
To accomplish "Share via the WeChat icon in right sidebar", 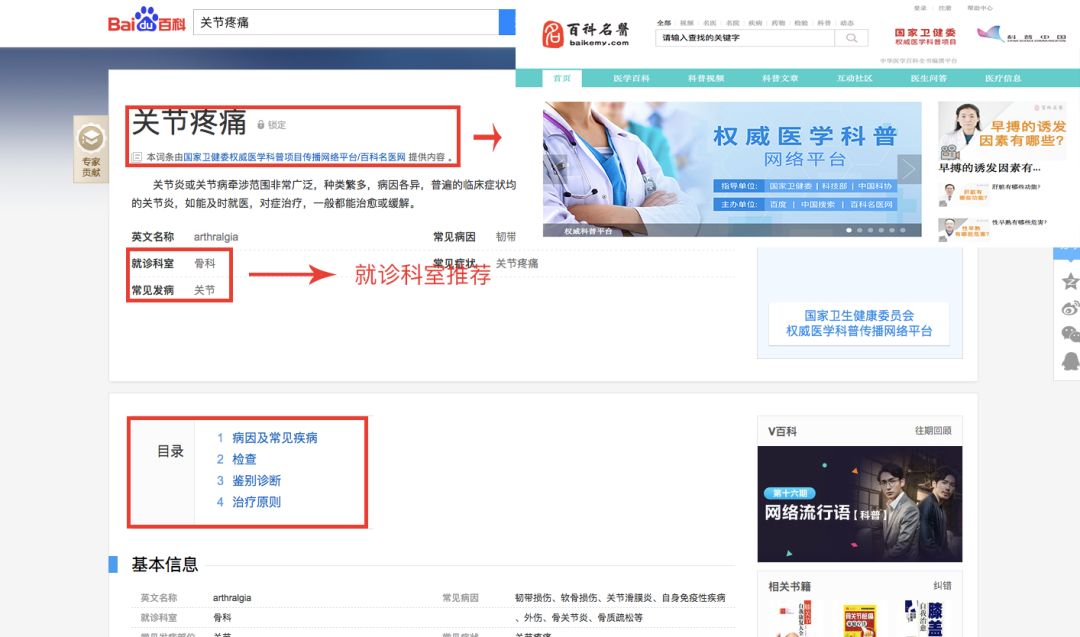I will [x=1070, y=335].
